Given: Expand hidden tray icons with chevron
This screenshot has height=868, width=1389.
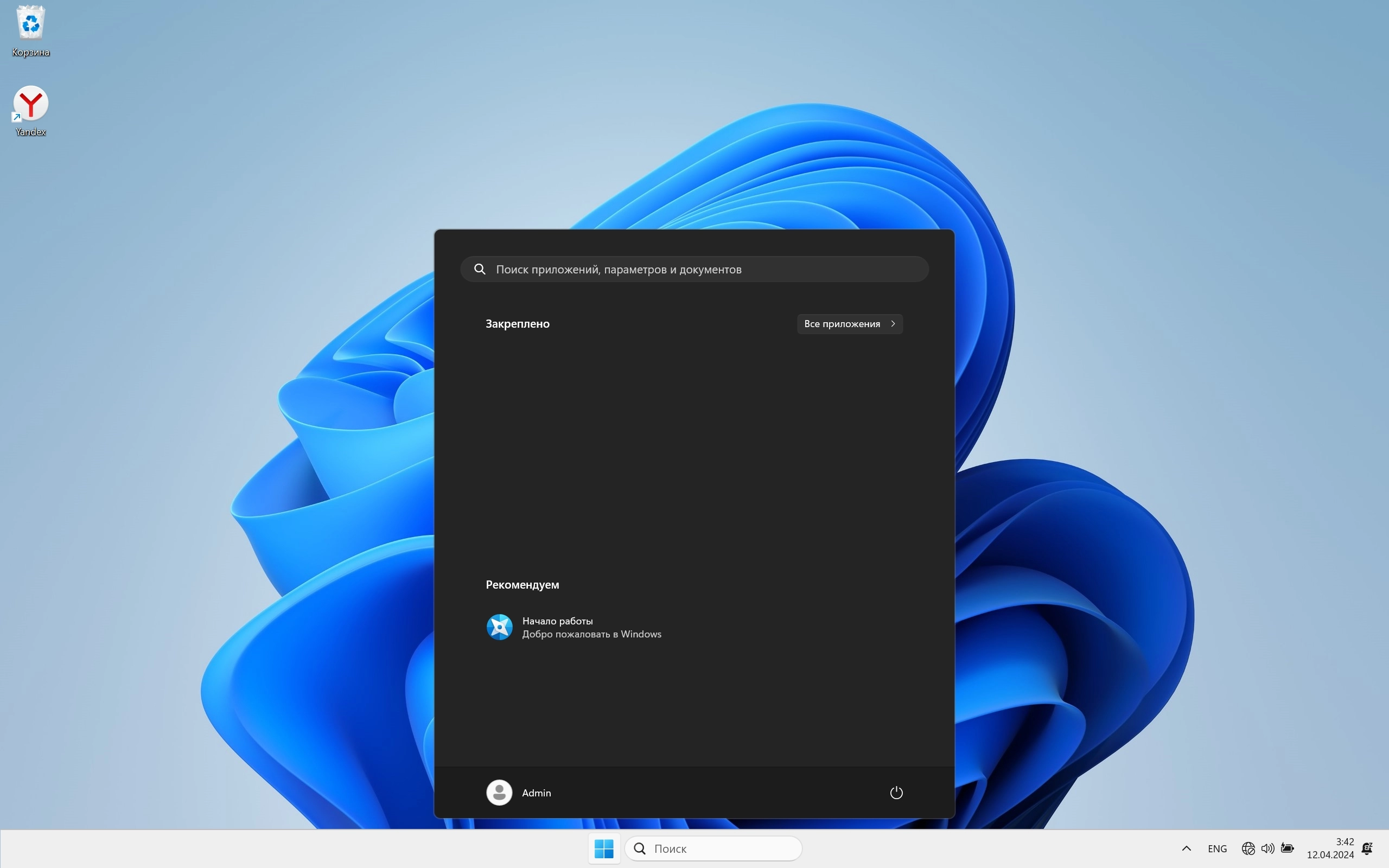Looking at the screenshot, I should [1187, 848].
